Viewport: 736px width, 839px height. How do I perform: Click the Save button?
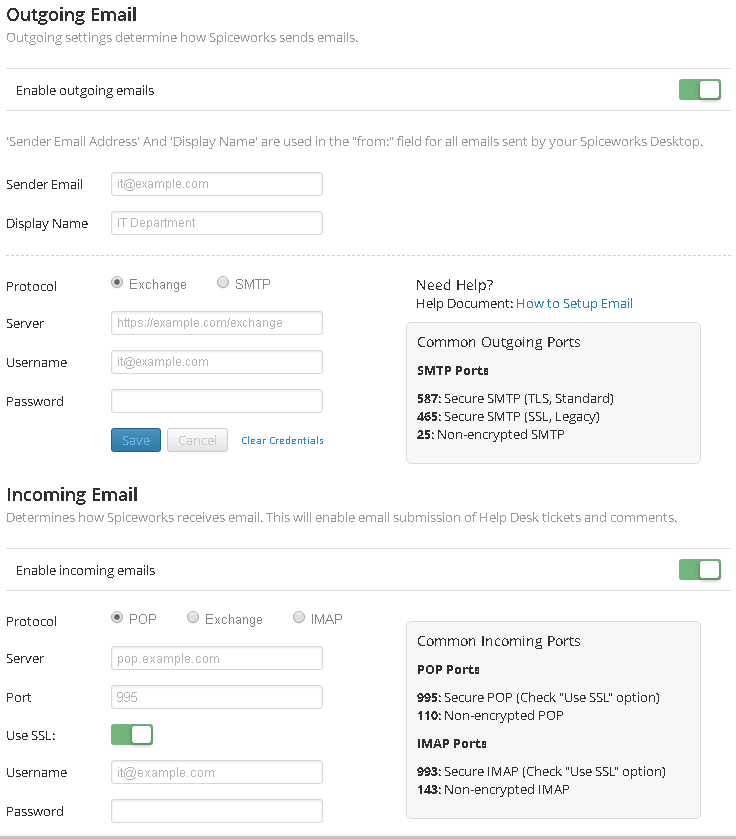[136, 440]
